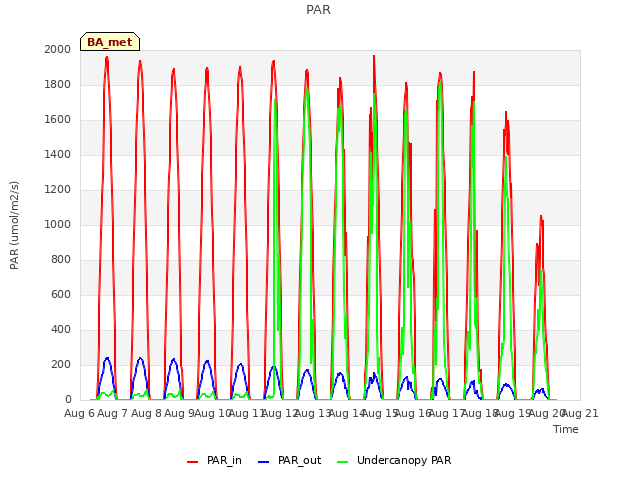Click the 1800 y-axis tick label
Viewport: 640px width, 480px height.
58,85
